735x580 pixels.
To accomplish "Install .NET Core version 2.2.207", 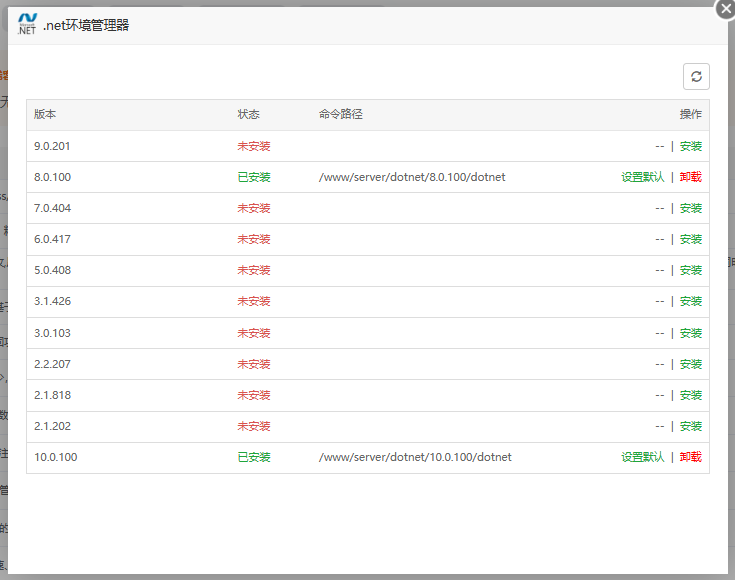I will click(x=690, y=364).
